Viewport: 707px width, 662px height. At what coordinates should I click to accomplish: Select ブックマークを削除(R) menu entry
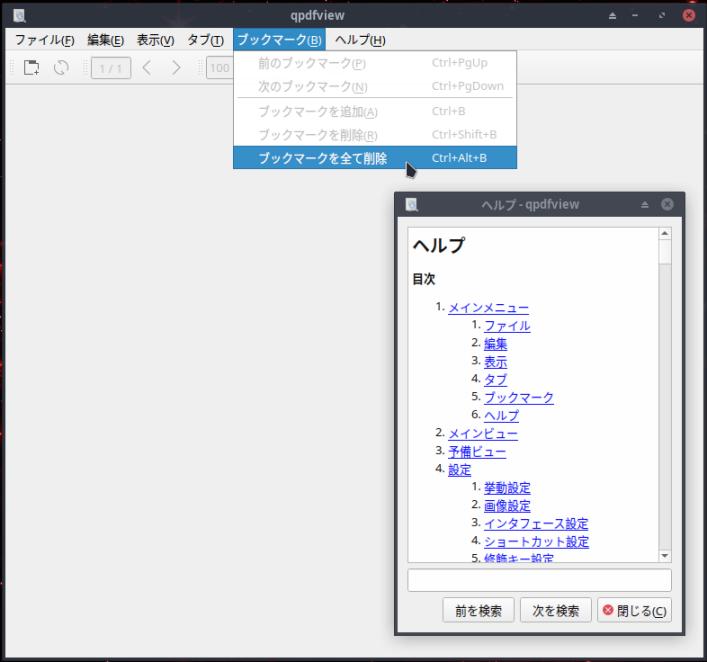click(375, 134)
